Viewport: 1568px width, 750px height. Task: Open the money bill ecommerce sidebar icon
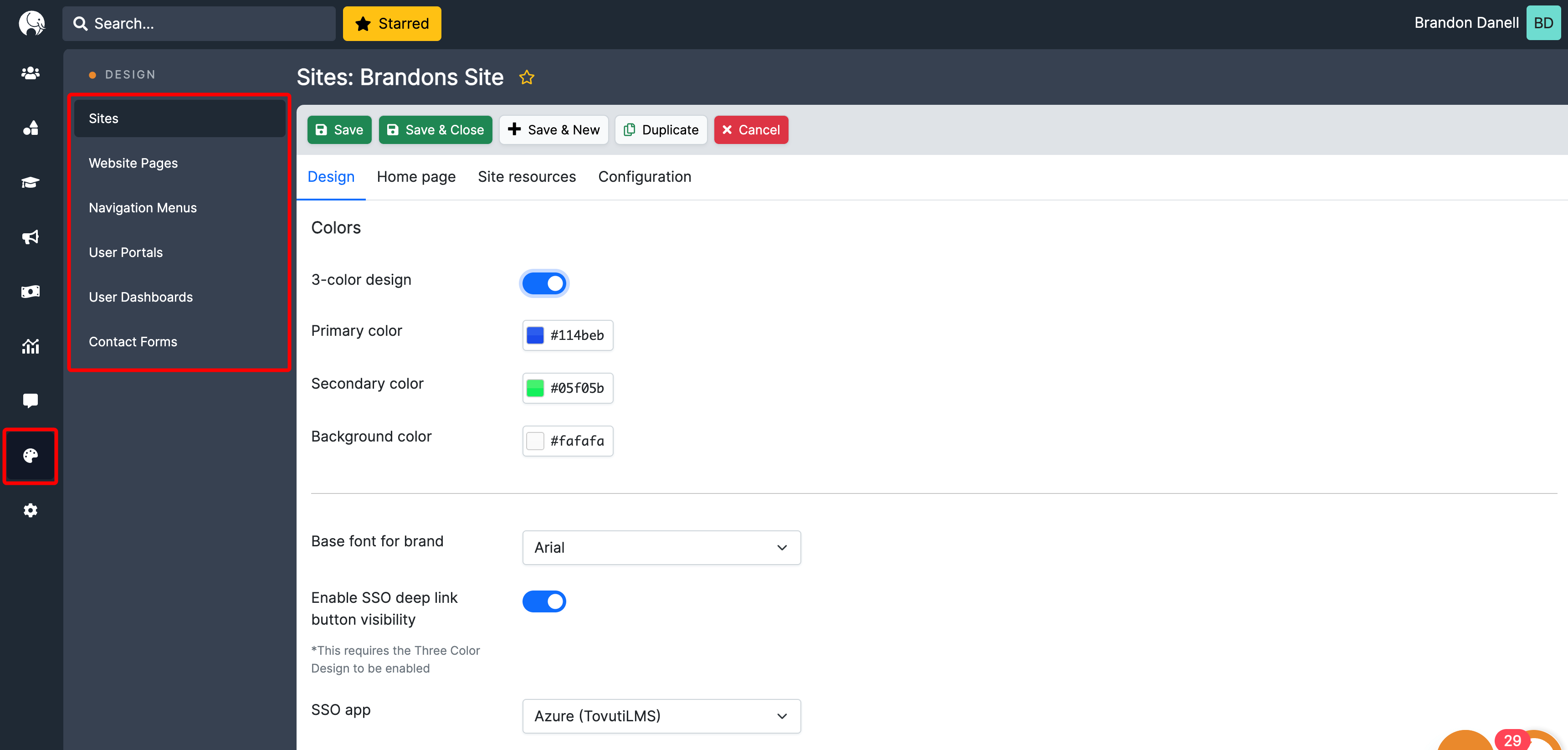click(31, 292)
